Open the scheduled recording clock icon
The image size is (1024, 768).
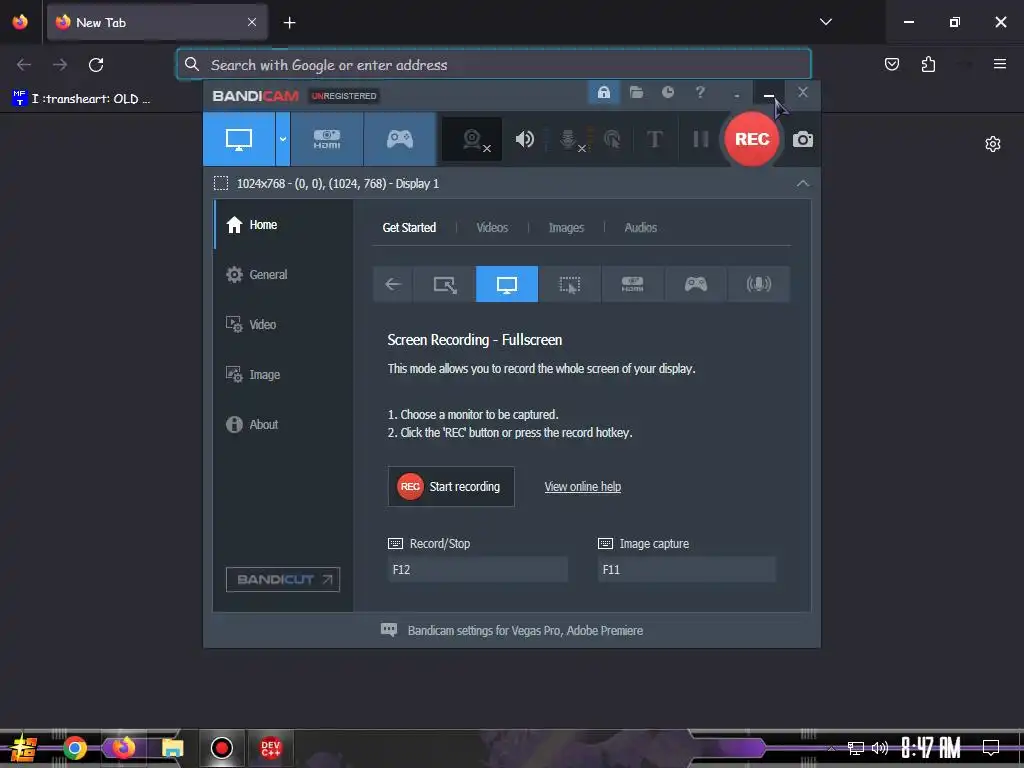pos(667,92)
